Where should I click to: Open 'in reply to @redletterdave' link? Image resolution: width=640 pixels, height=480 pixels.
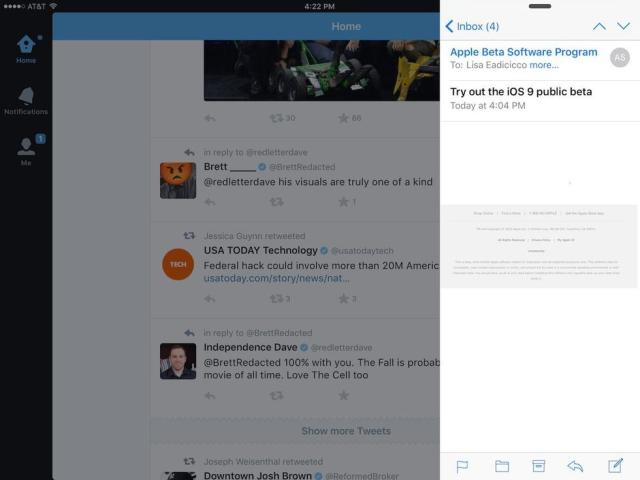coord(256,152)
